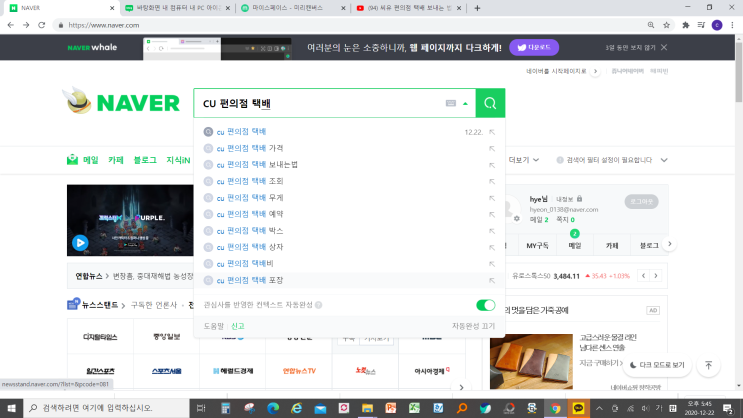The height and width of the screenshot is (418, 743).
Task: Open Windows Start menu
Action: 11,408
